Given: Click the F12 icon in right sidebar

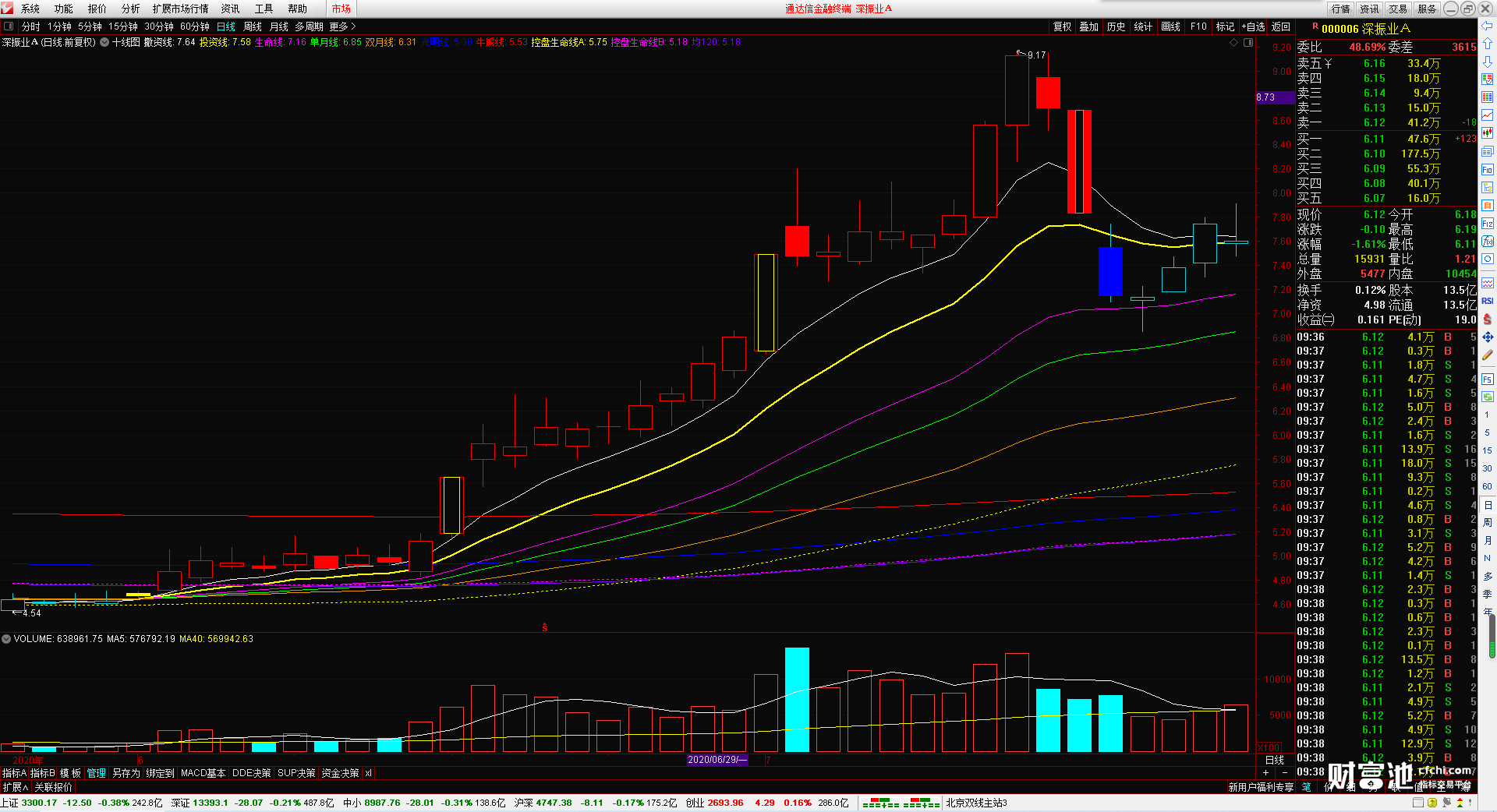Looking at the screenshot, I should click(x=1487, y=224).
